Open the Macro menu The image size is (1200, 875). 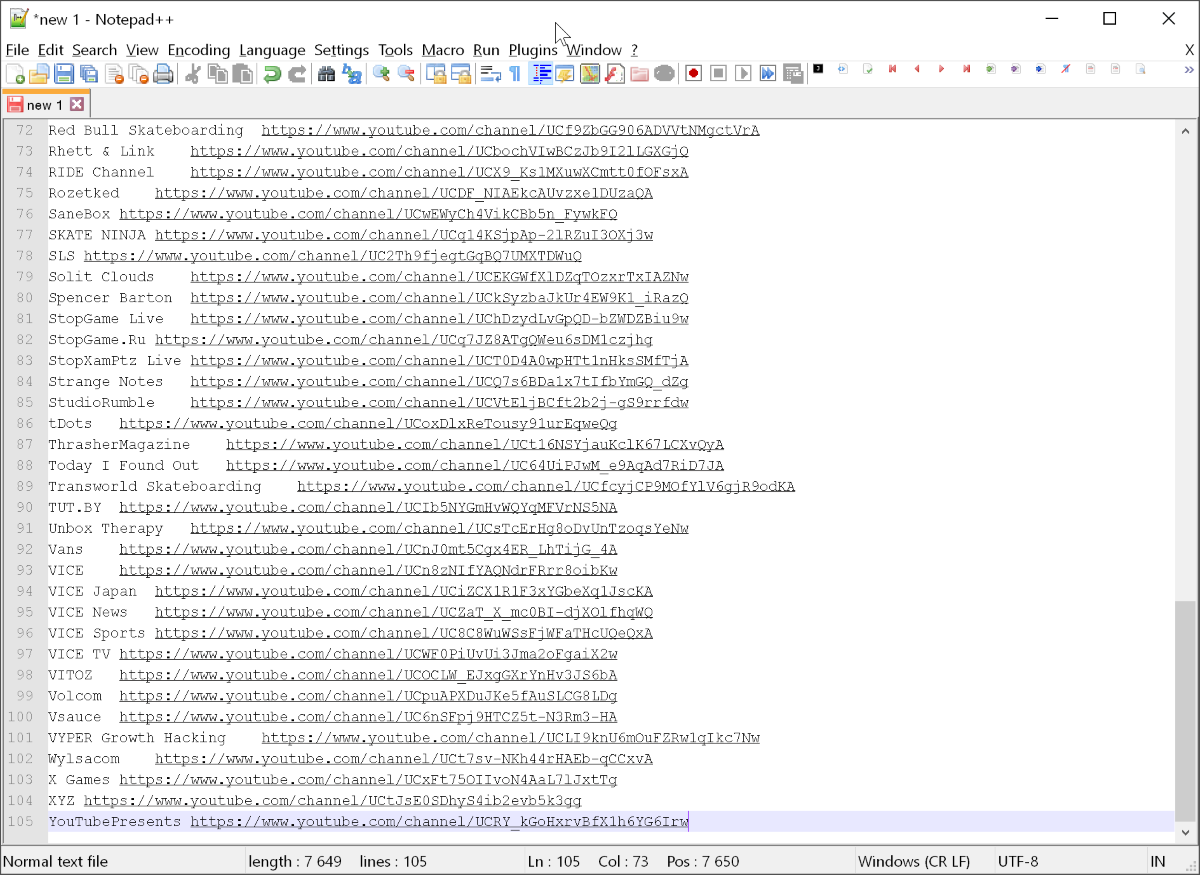443,50
